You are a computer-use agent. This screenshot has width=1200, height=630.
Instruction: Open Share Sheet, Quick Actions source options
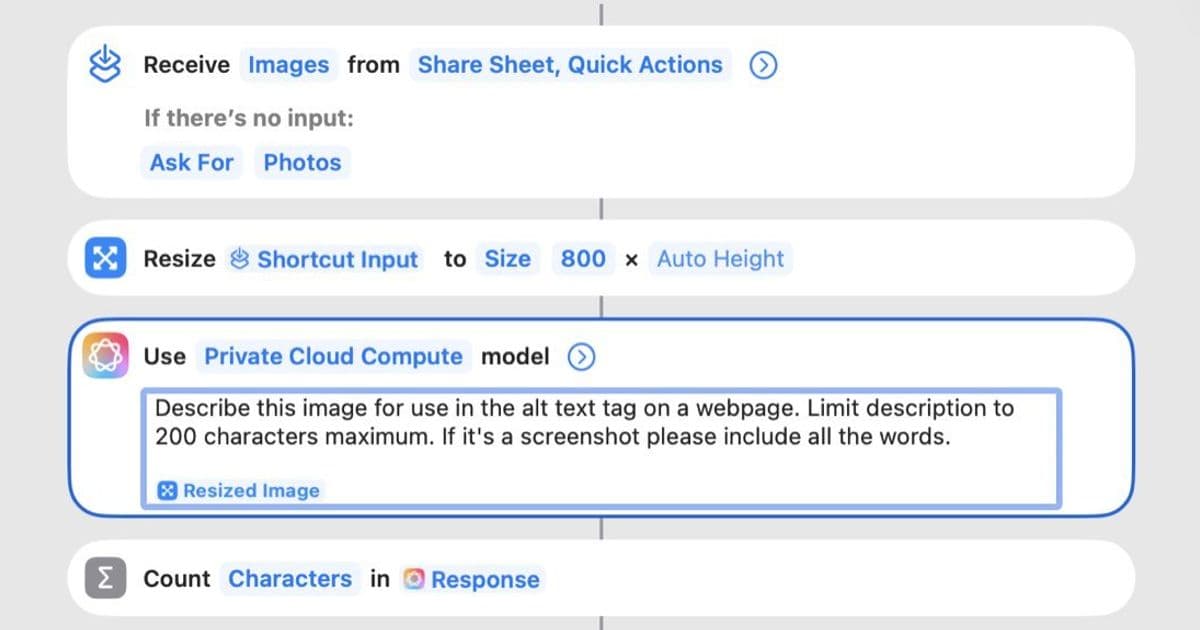tap(570, 65)
